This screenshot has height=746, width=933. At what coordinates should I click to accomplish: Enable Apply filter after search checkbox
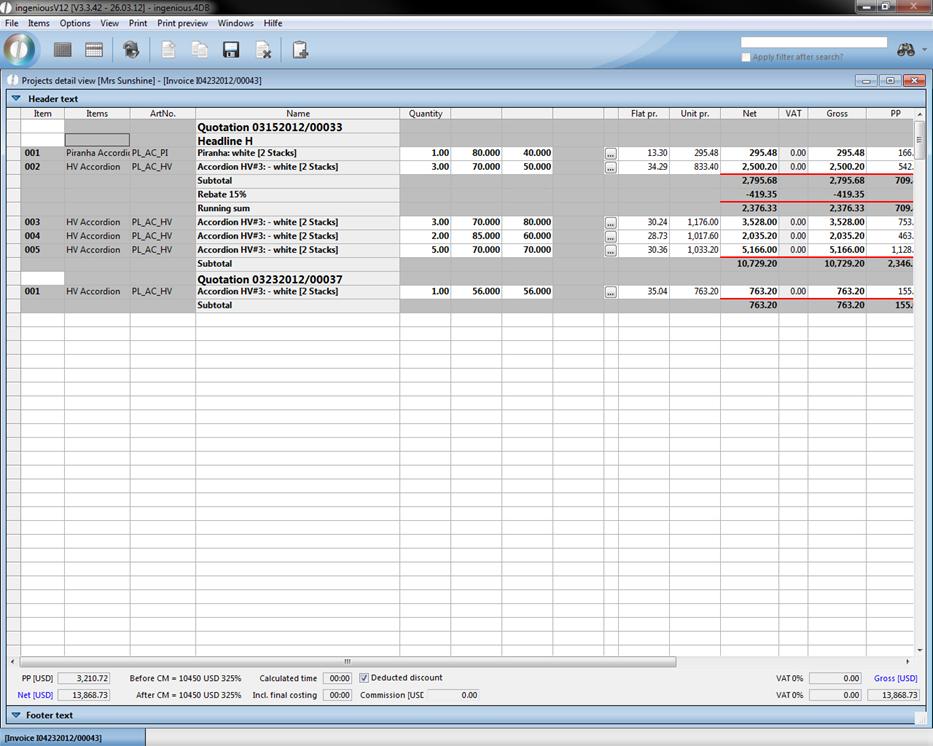(746, 57)
